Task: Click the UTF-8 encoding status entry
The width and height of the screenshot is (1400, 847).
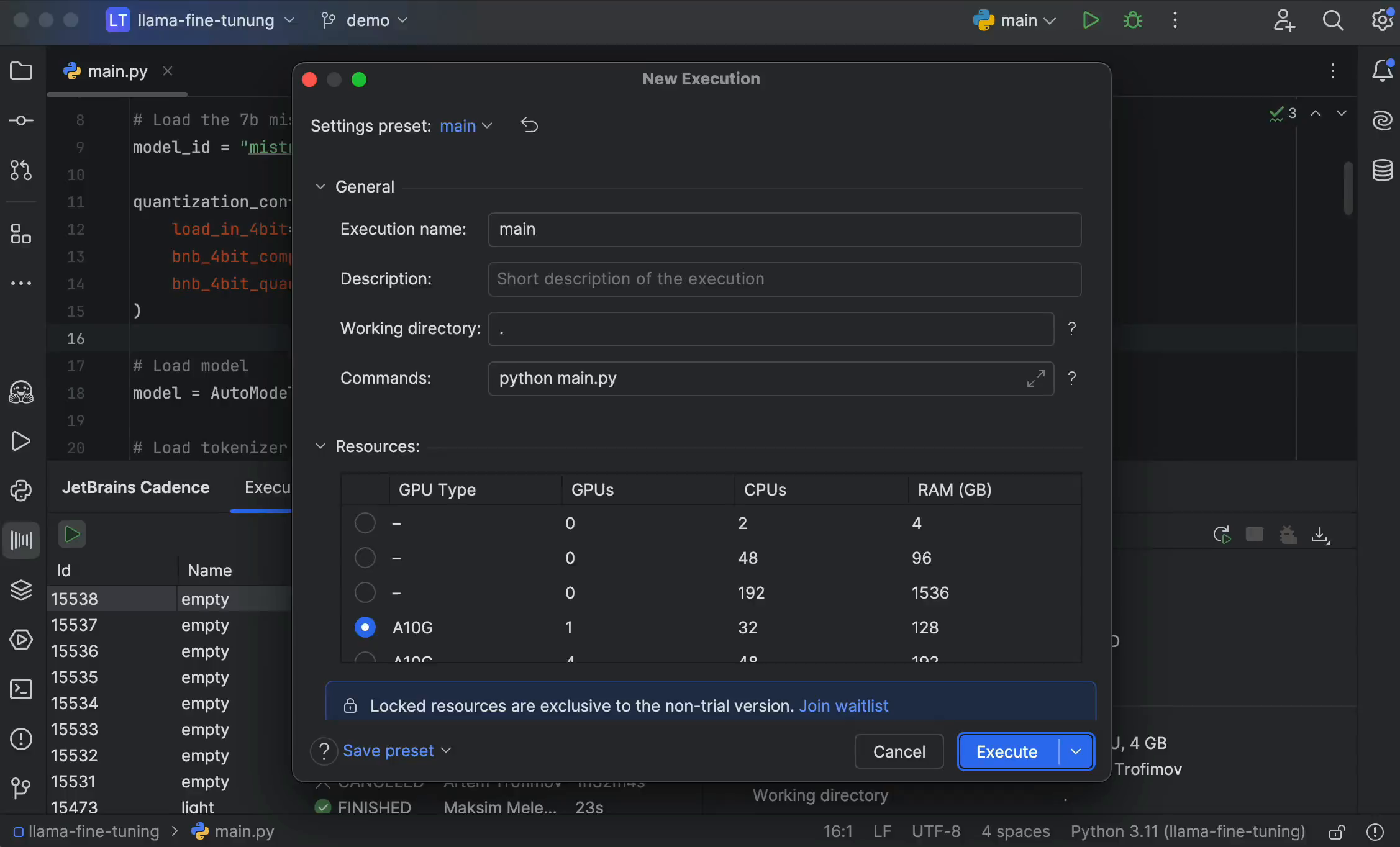Action: pyautogui.click(x=935, y=831)
